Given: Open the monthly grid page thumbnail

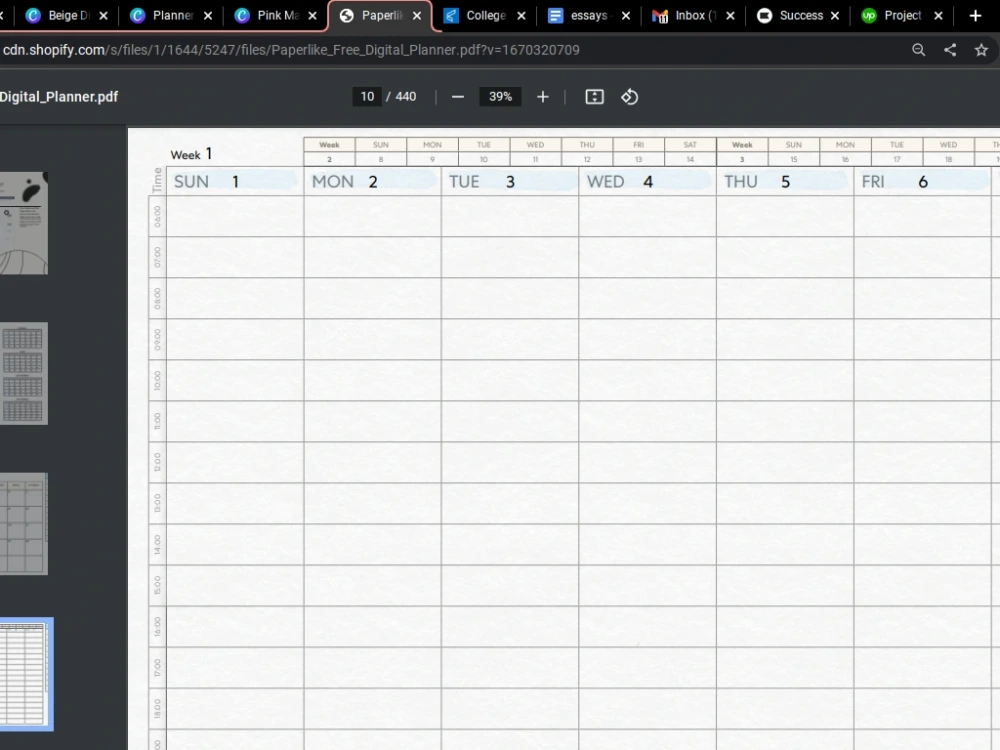Looking at the screenshot, I should click(x=24, y=524).
